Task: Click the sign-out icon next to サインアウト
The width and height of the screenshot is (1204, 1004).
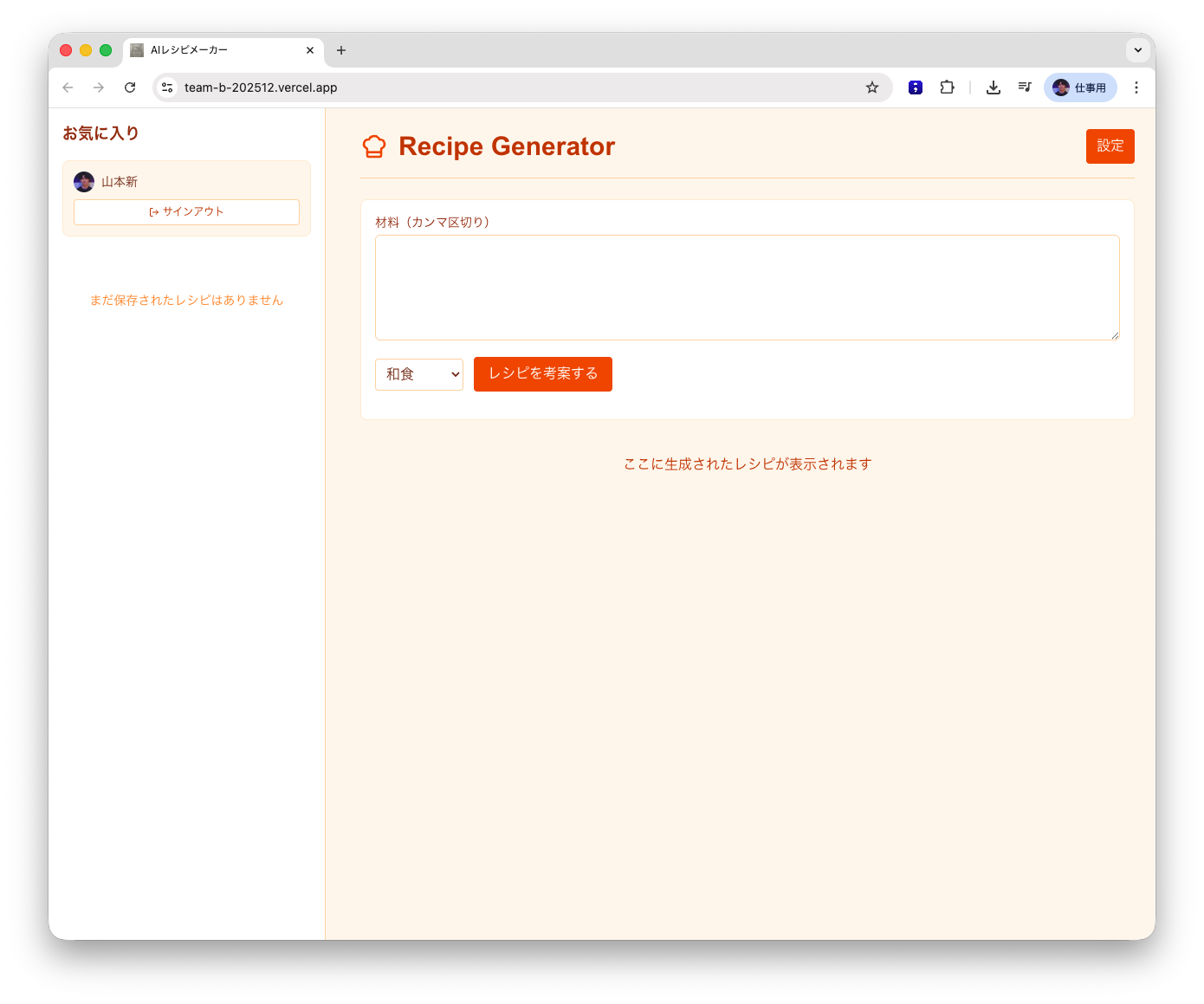Action: tap(153, 211)
